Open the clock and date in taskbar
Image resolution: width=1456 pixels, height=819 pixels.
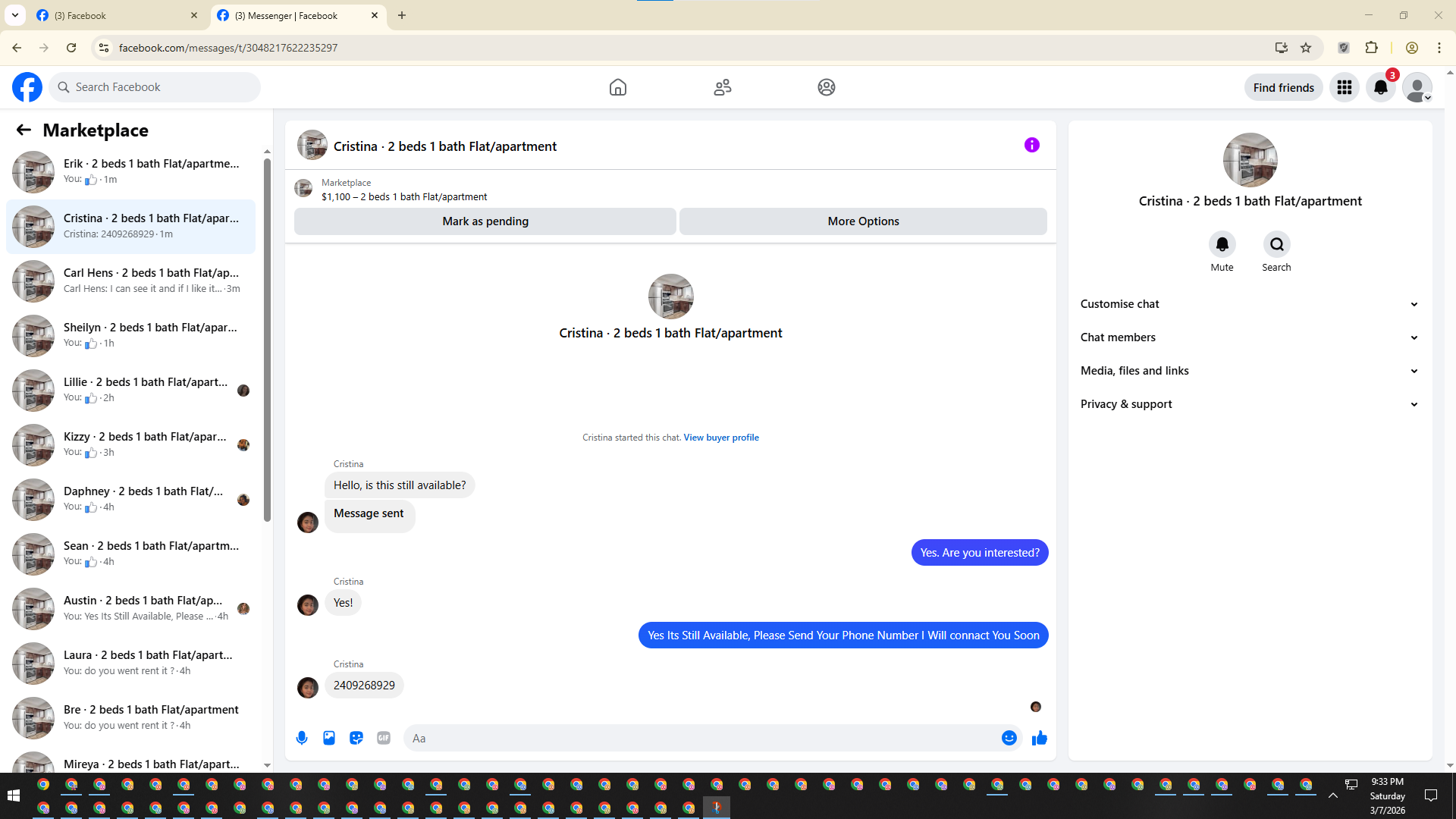[x=1387, y=795]
